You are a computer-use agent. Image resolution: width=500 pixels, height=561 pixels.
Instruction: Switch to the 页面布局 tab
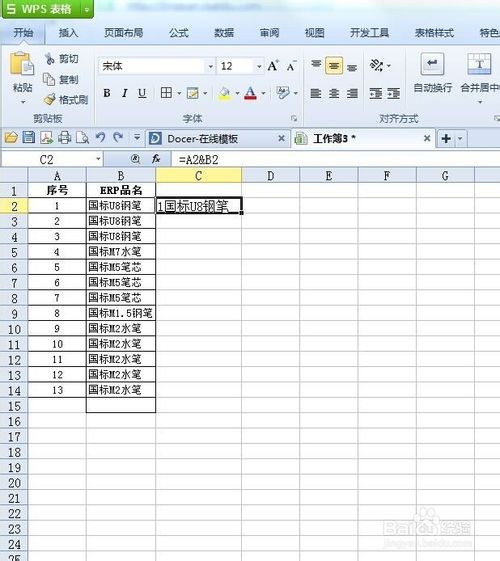124,33
